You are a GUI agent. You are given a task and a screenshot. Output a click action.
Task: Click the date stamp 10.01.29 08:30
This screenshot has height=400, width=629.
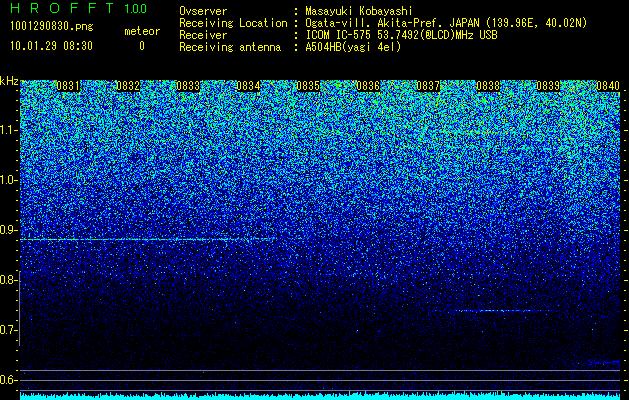51,46
